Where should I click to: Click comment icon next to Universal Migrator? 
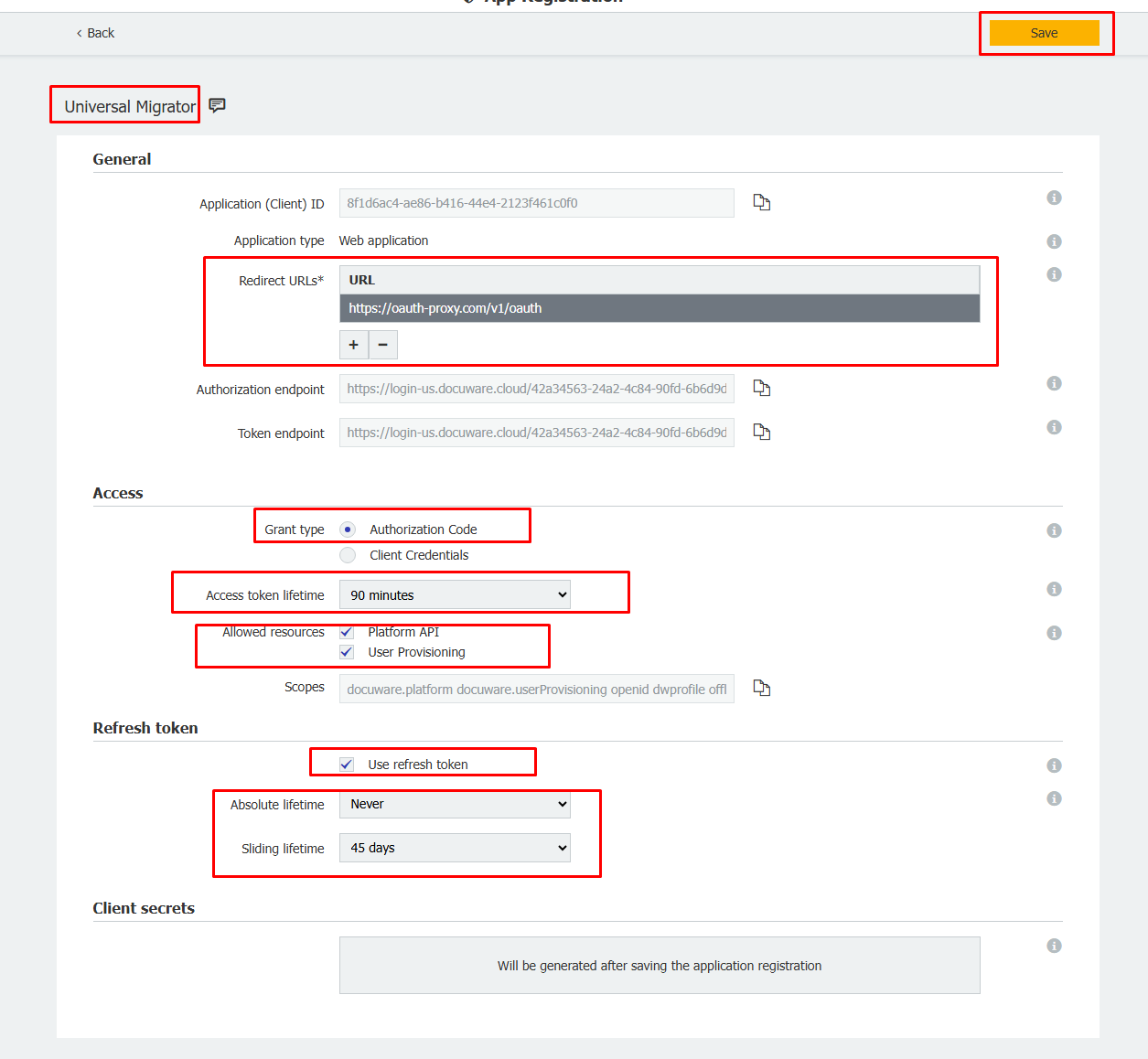[x=217, y=105]
